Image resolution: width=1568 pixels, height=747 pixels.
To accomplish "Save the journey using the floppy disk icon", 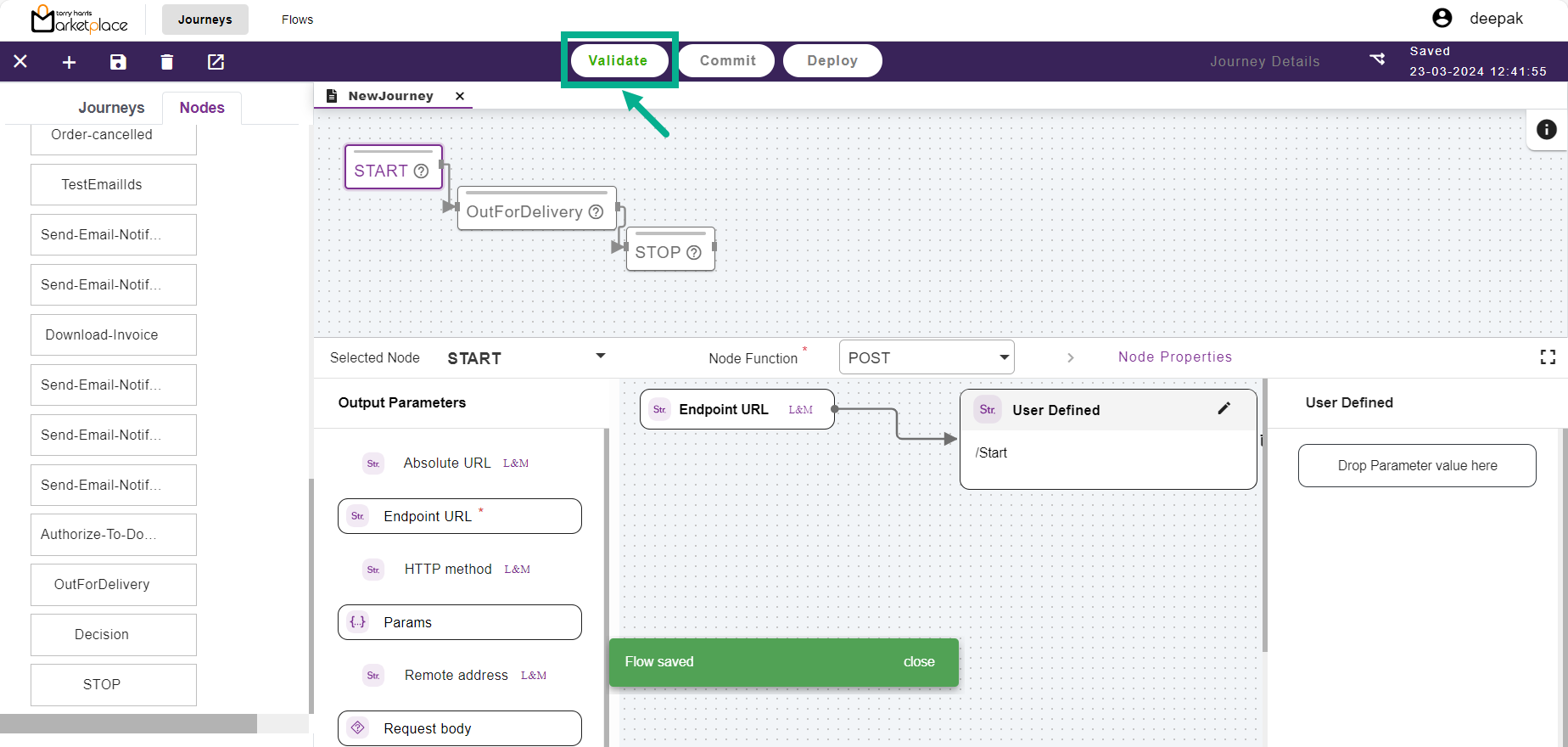I will point(118,62).
